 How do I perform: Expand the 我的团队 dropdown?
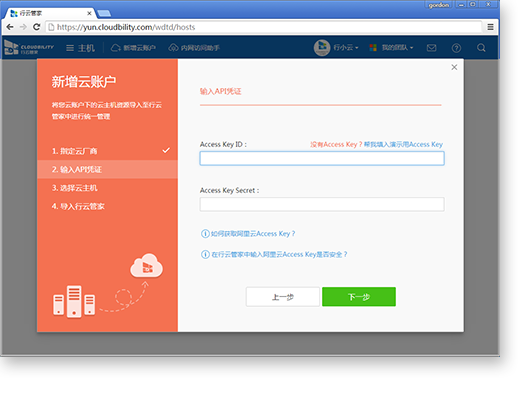coord(397,48)
